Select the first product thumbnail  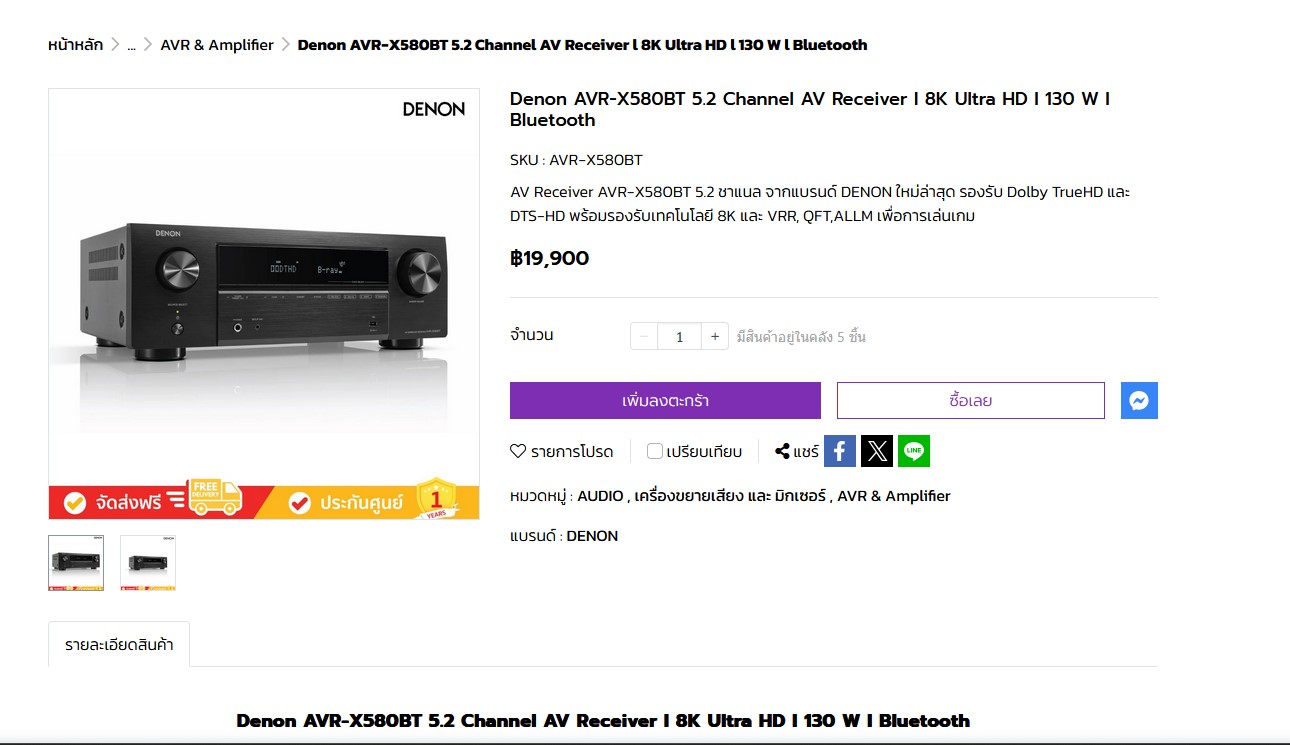pyautogui.click(x=76, y=563)
